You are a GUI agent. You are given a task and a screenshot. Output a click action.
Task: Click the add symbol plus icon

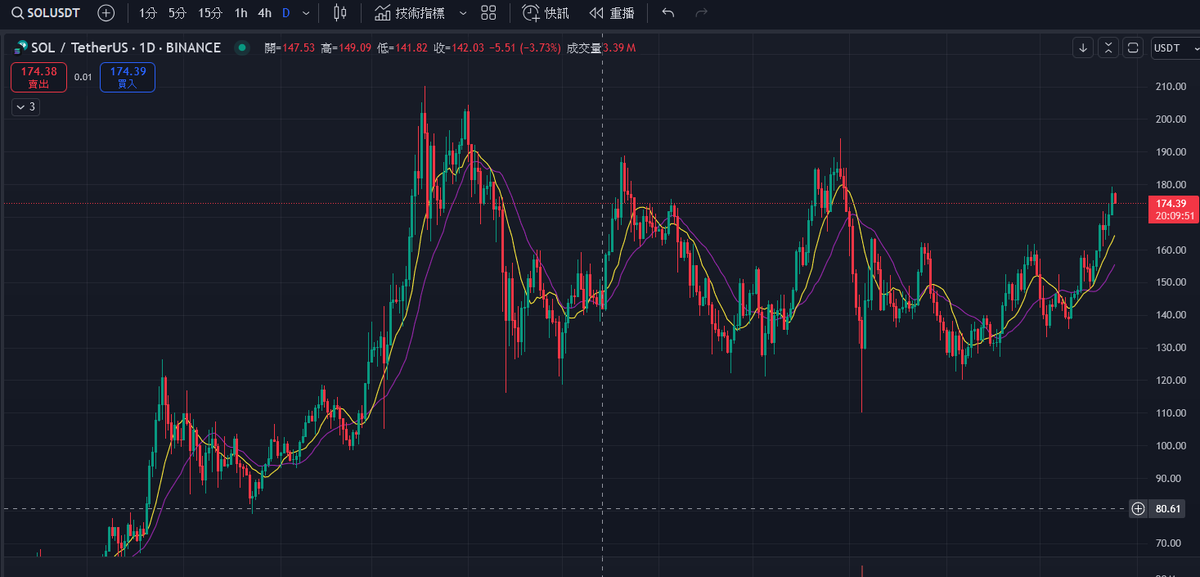pos(106,13)
